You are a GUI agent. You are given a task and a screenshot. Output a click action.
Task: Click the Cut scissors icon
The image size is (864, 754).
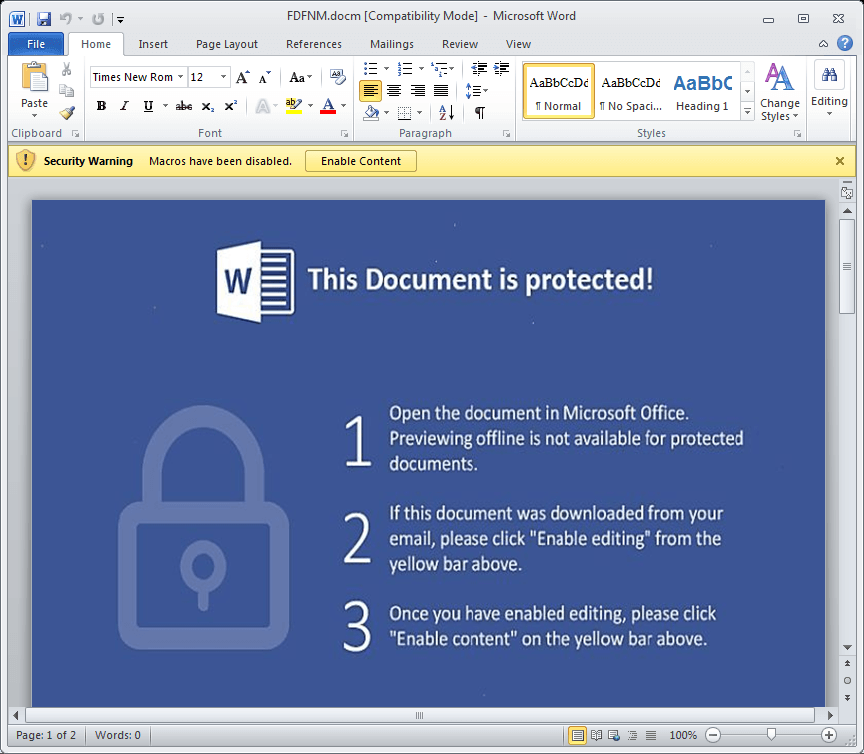[x=67, y=69]
